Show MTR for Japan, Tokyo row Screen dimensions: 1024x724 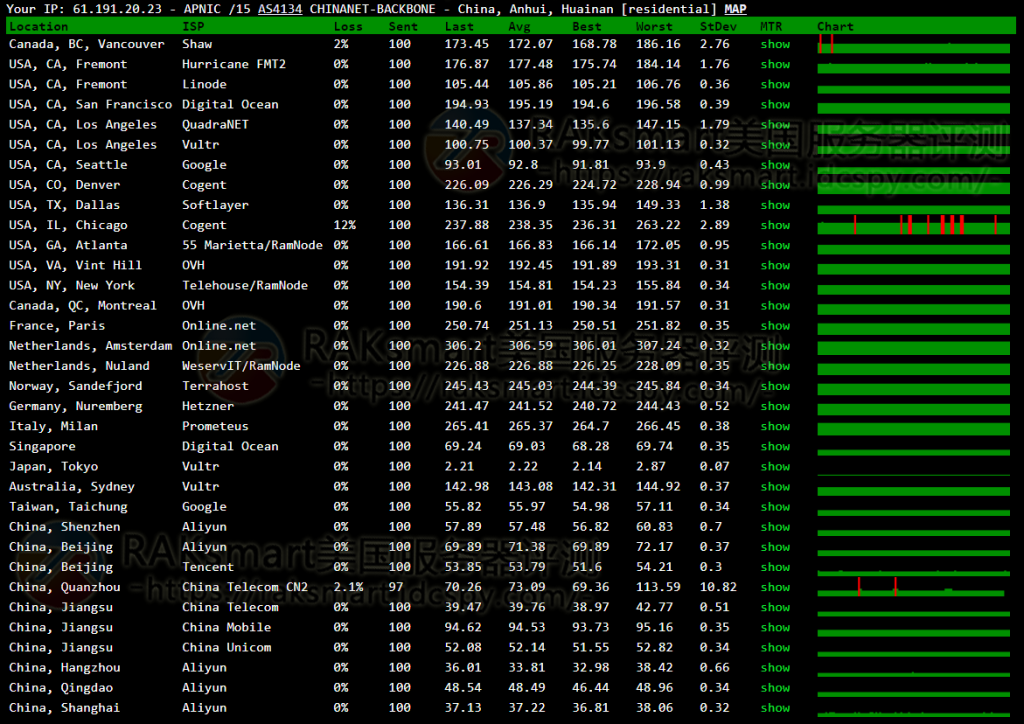pos(775,467)
